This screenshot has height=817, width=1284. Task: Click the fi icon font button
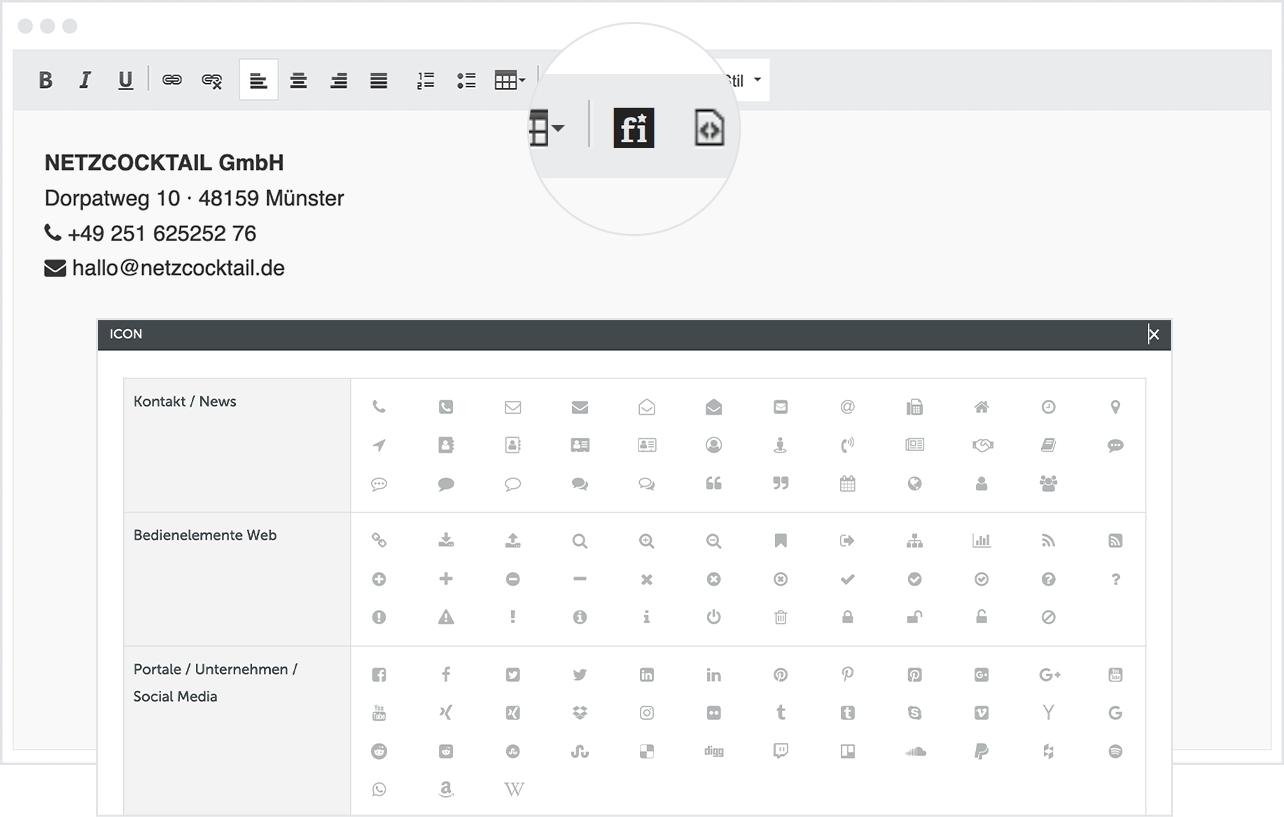(x=633, y=128)
